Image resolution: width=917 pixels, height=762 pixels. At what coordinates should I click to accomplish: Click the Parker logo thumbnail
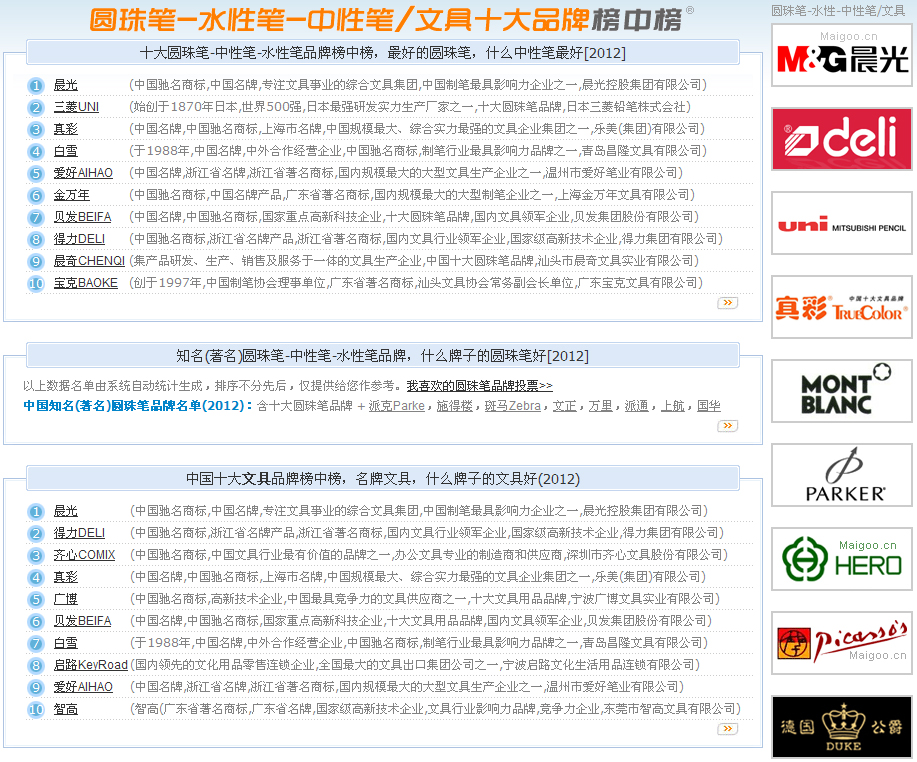tap(842, 475)
